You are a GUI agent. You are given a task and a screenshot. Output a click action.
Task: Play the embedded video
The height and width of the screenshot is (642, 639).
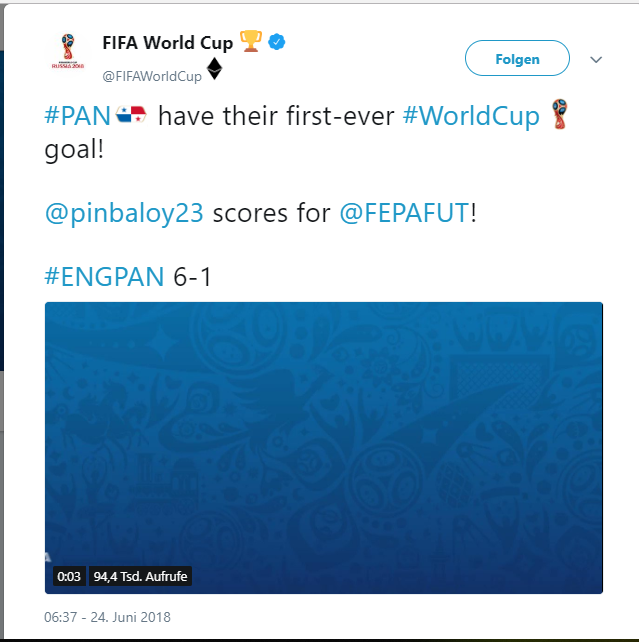point(324,448)
